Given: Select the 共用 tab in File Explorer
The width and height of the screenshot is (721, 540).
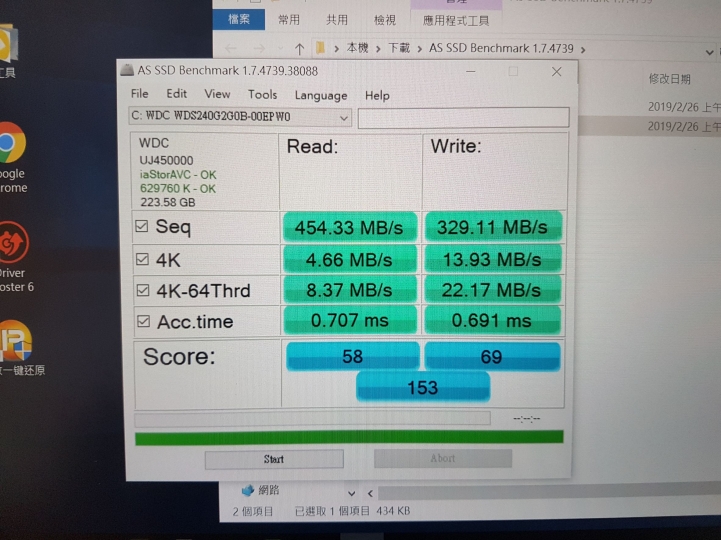Looking at the screenshot, I should pos(337,20).
